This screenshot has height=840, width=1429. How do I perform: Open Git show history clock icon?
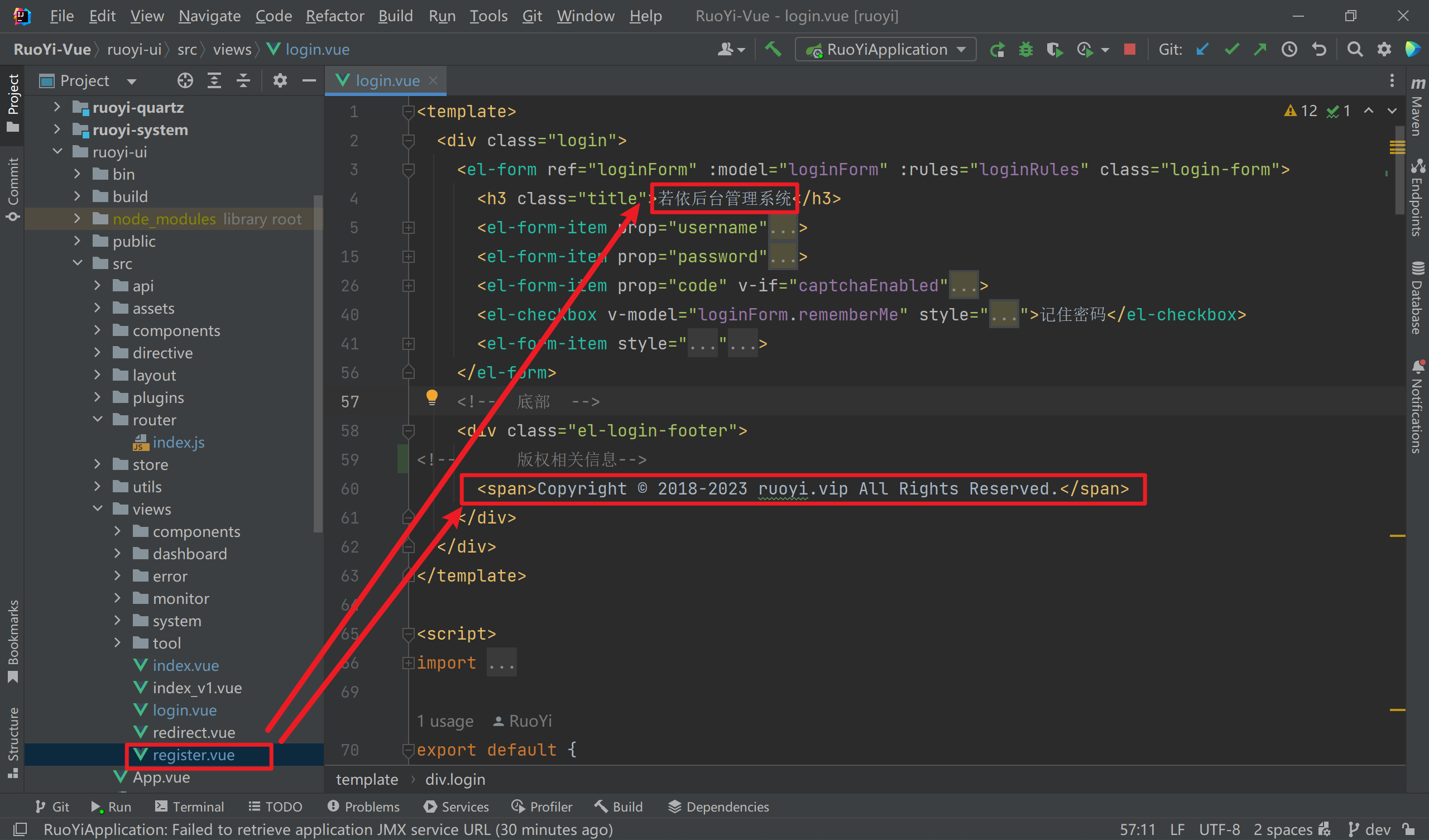pyautogui.click(x=1289, y=49)
